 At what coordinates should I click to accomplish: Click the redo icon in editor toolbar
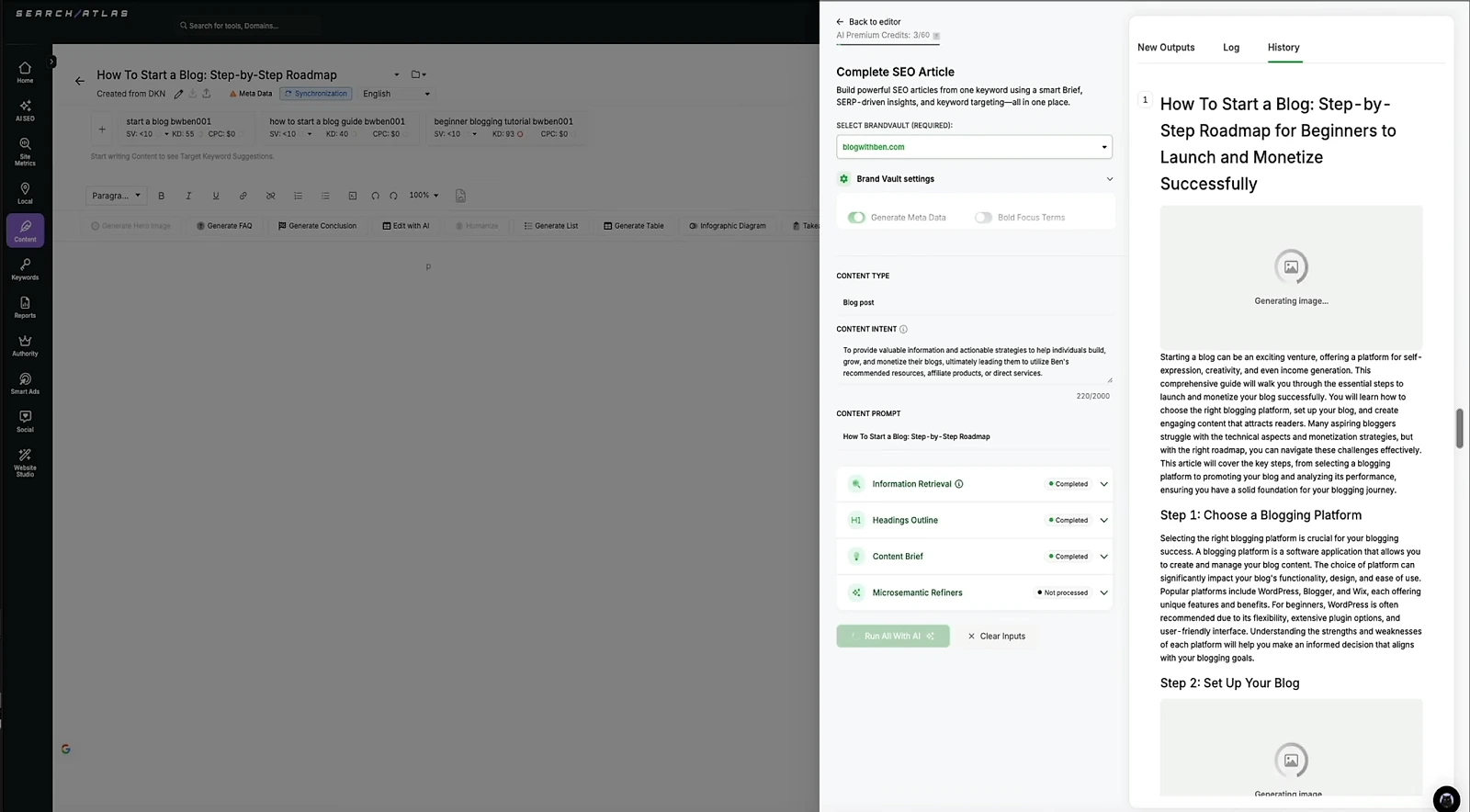(x=393, y=196)
